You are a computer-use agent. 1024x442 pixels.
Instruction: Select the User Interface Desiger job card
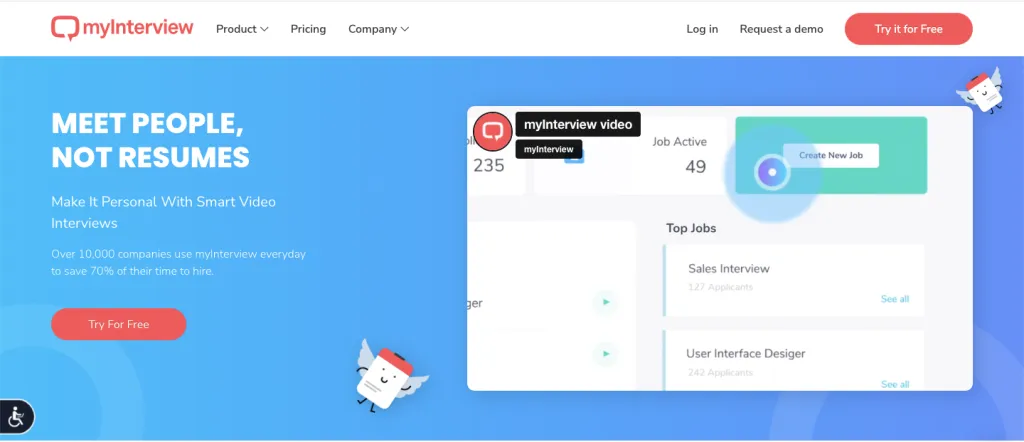point(794,360)
